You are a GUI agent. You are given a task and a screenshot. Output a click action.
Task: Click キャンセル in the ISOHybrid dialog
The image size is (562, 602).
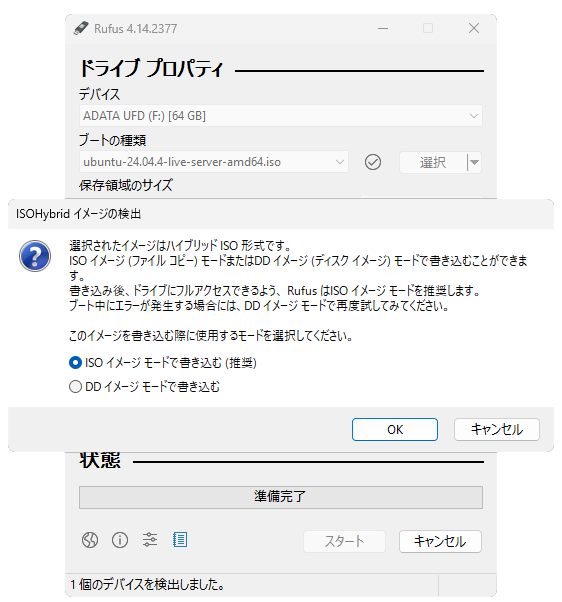(497, 430)
